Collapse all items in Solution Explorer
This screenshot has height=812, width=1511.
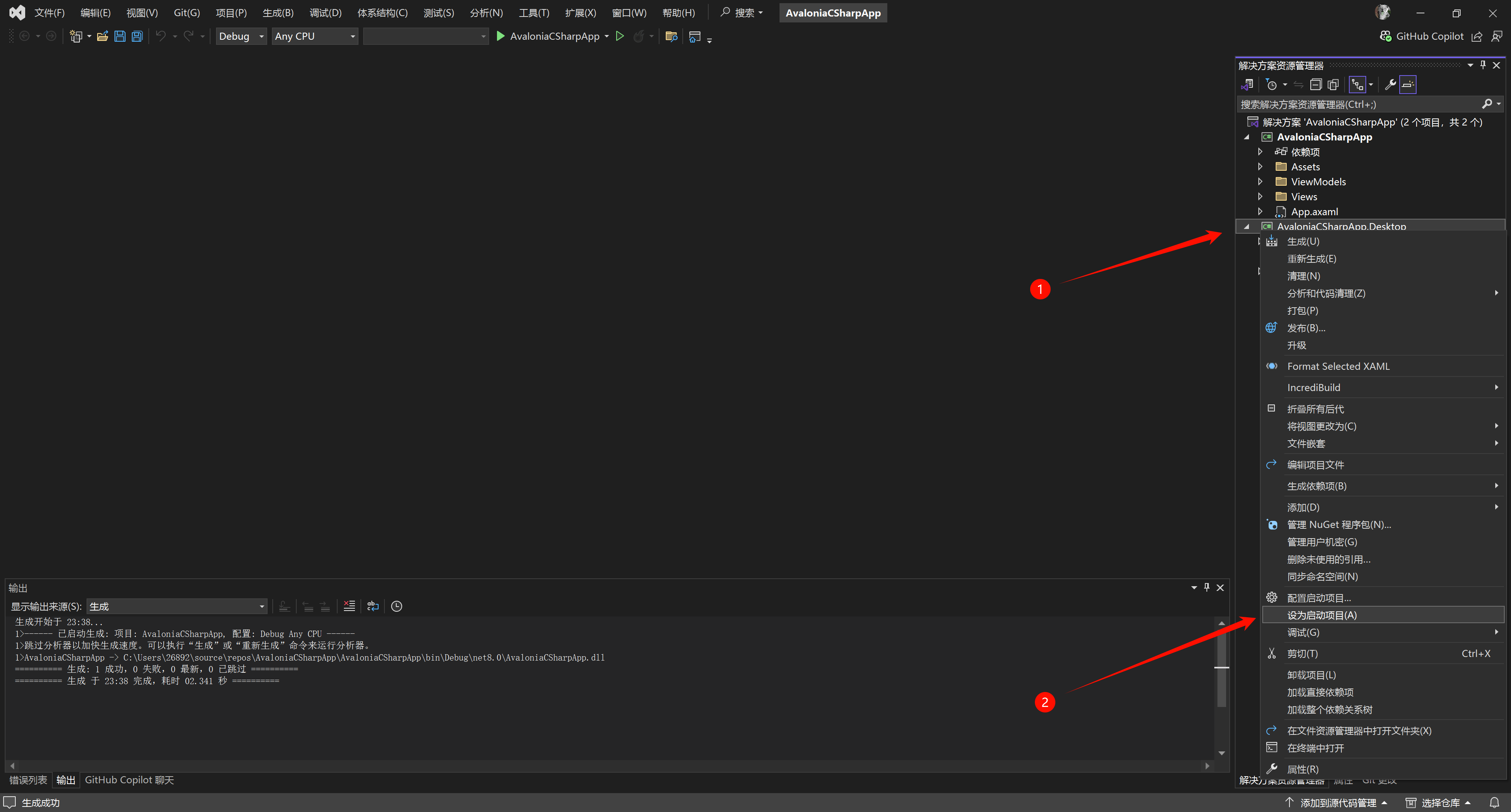[x=1316, y=85]
